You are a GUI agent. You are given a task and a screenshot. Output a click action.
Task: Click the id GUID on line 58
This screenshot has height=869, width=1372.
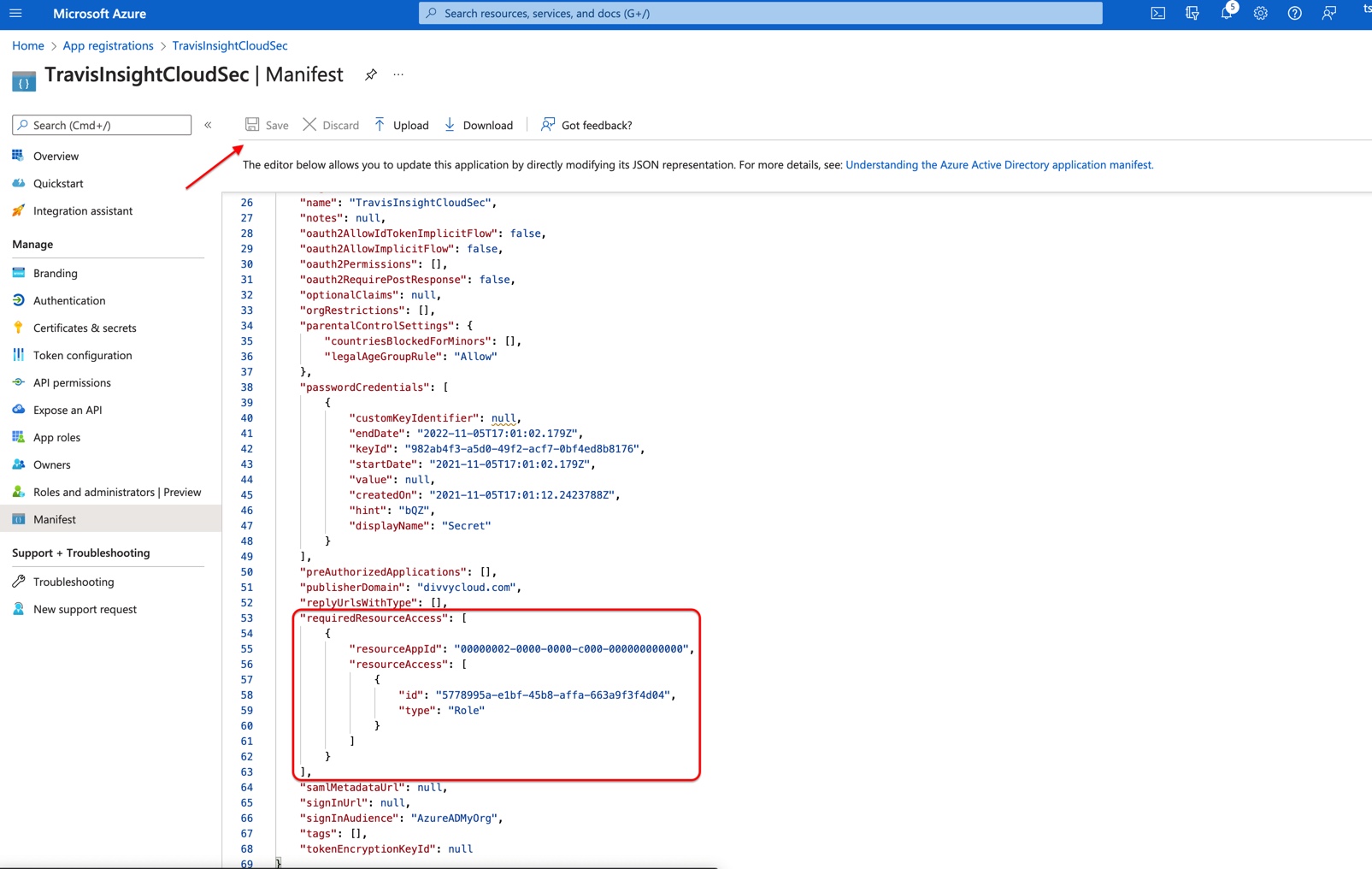[553, 695]
